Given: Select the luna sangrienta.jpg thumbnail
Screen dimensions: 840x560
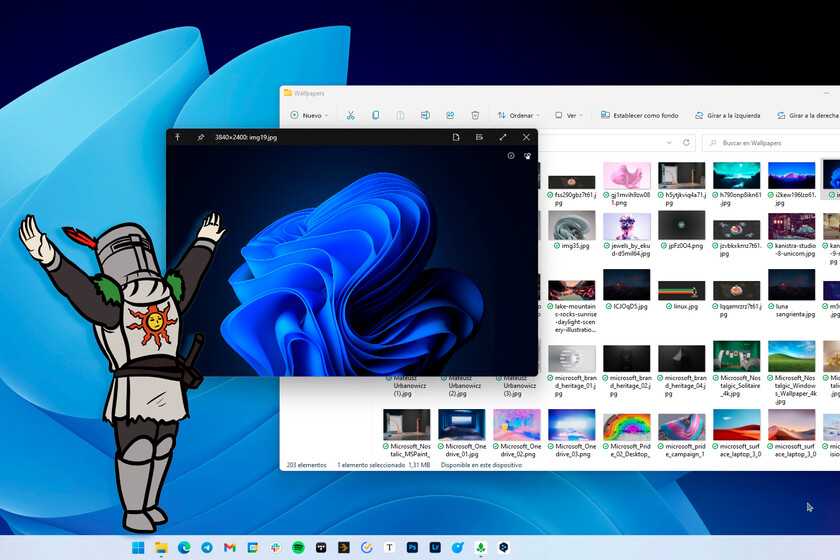Looking at the screenshot, I should coord(791,285).
